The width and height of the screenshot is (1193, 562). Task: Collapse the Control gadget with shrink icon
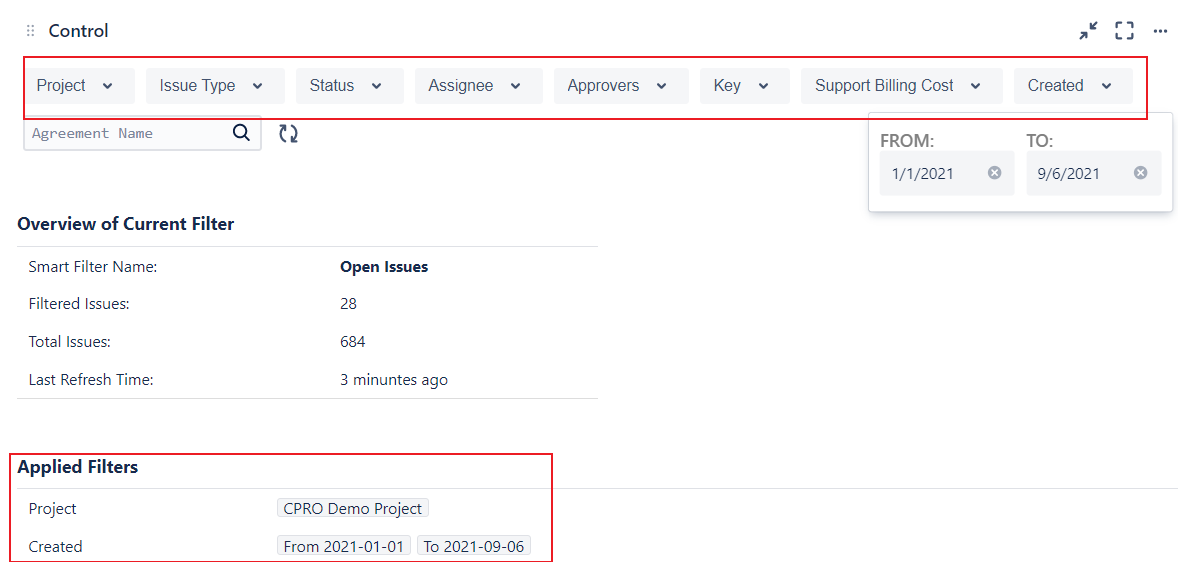pyautogui.click(x=1089, y=31)
